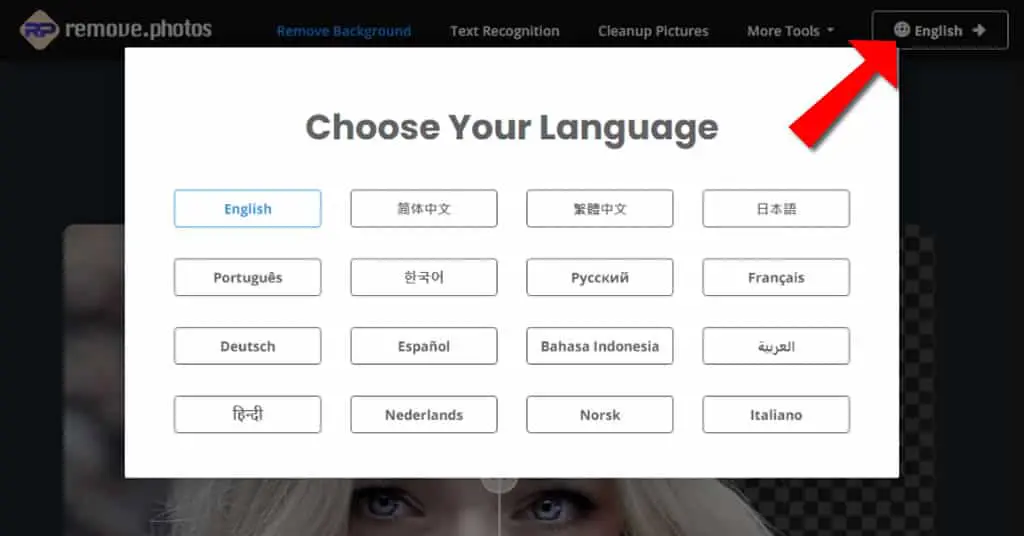Pick the 한국어 language option

click(x=424, y=277)
